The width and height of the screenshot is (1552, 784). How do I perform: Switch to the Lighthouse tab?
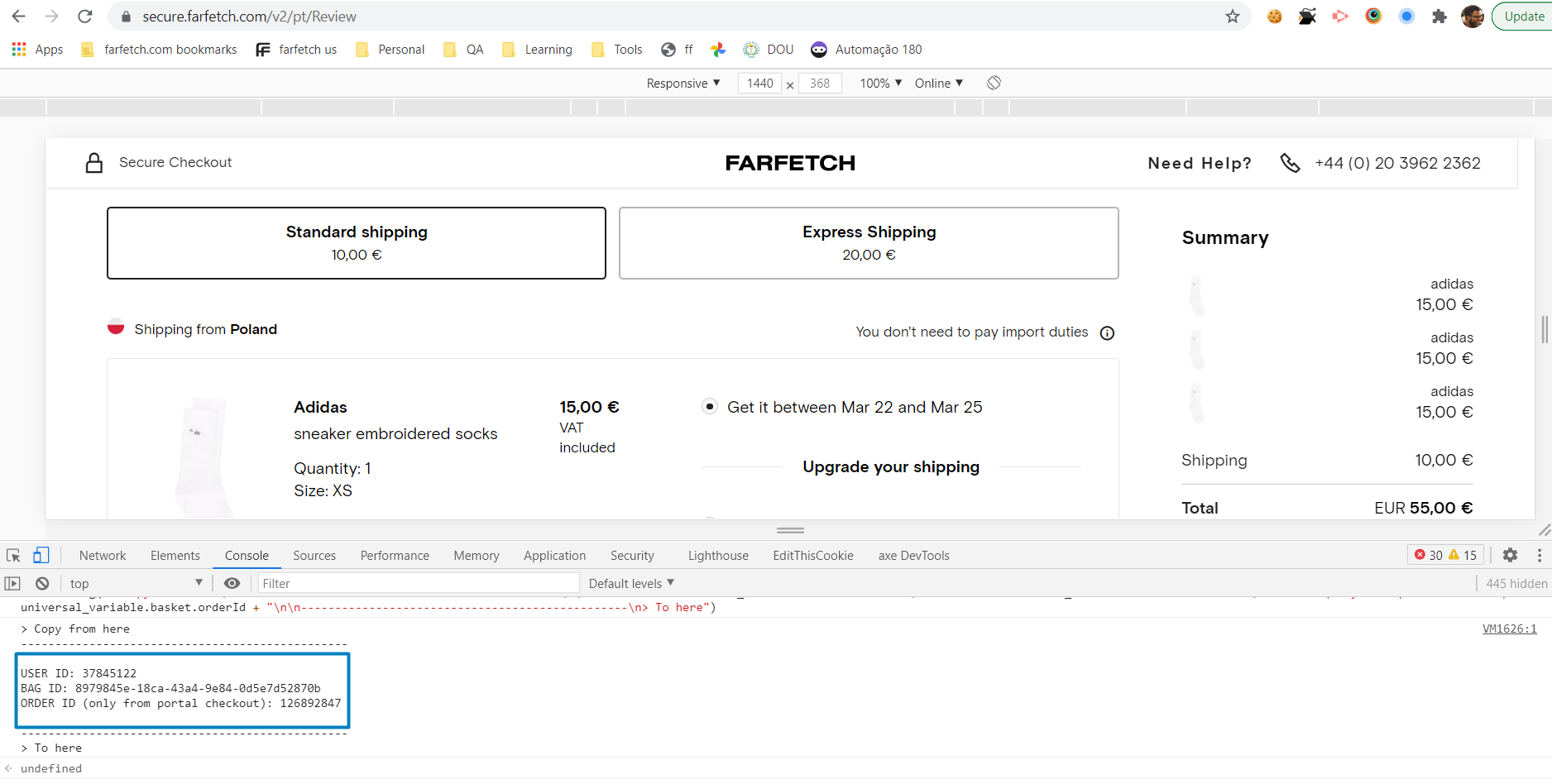(x=718, y=556)
